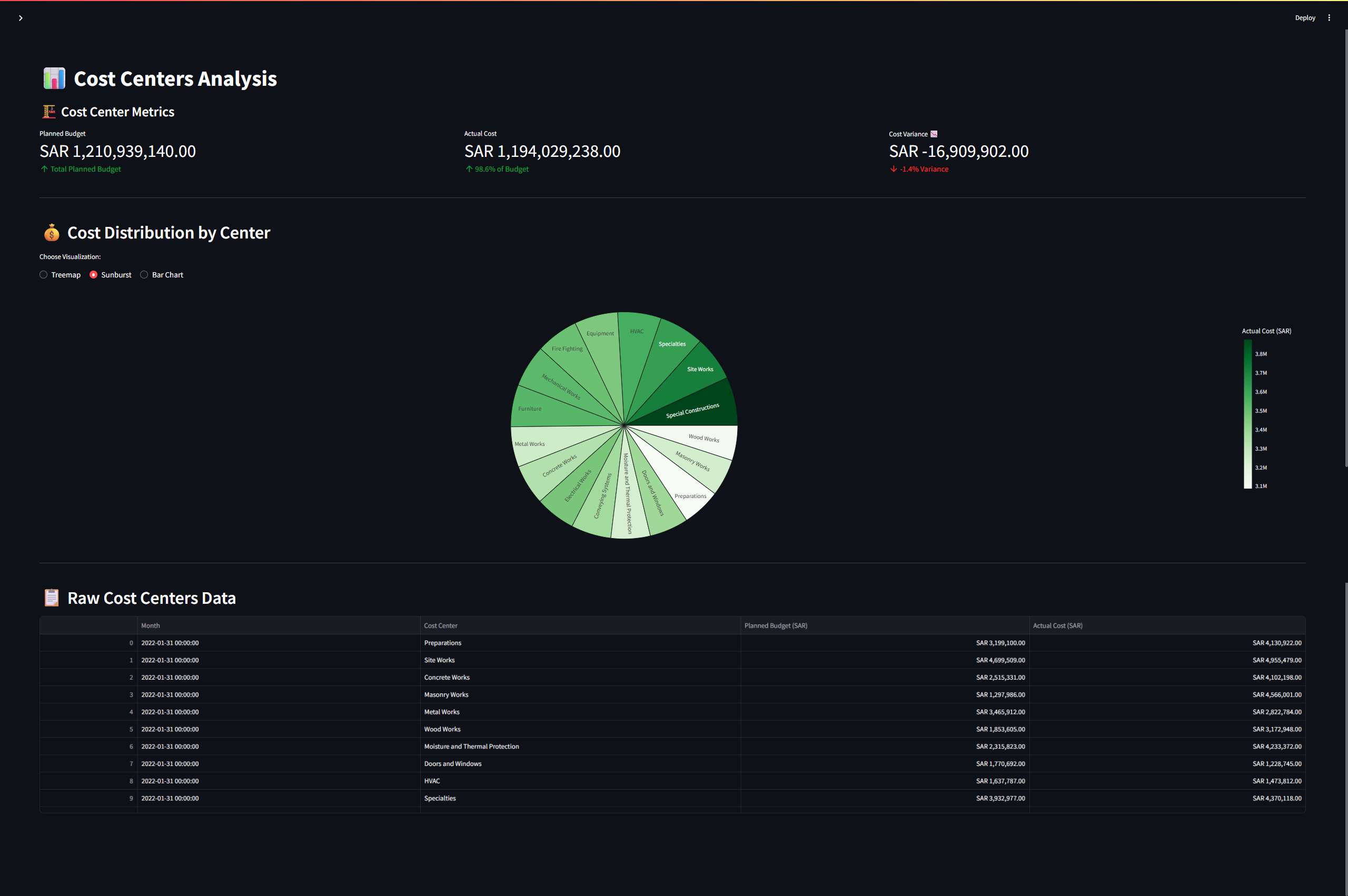Screen dimensions: 1348x896
Task: Click the red down arrow before -1.4% Variance
Action: coord(894,169)
